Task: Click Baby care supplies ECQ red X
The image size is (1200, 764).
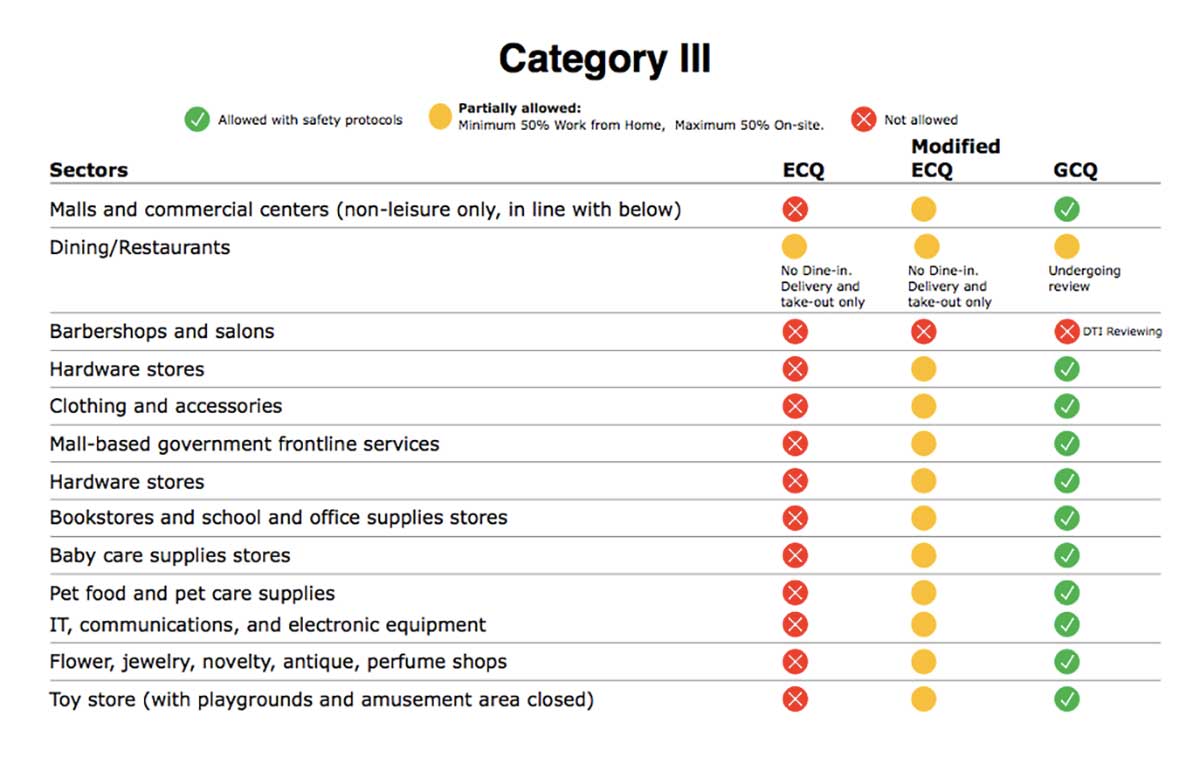Action: coord(795,556)
